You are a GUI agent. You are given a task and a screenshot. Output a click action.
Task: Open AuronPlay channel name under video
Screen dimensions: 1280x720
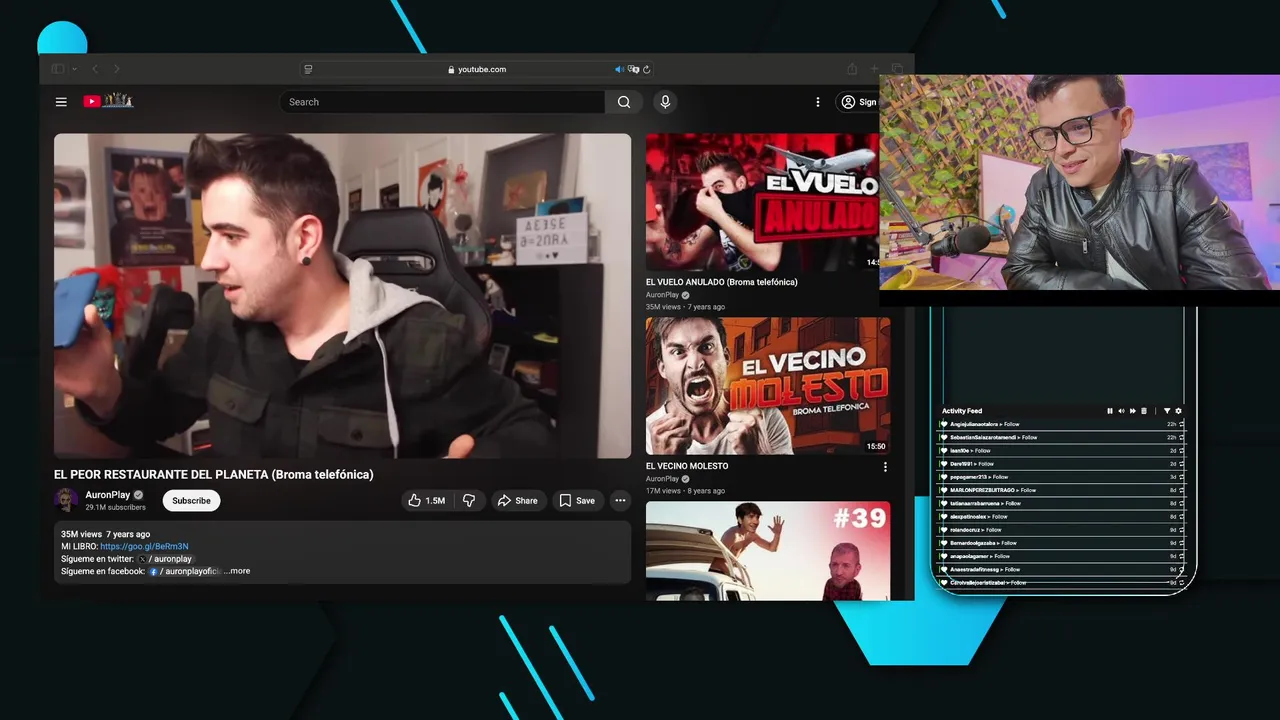pos(109,495)
